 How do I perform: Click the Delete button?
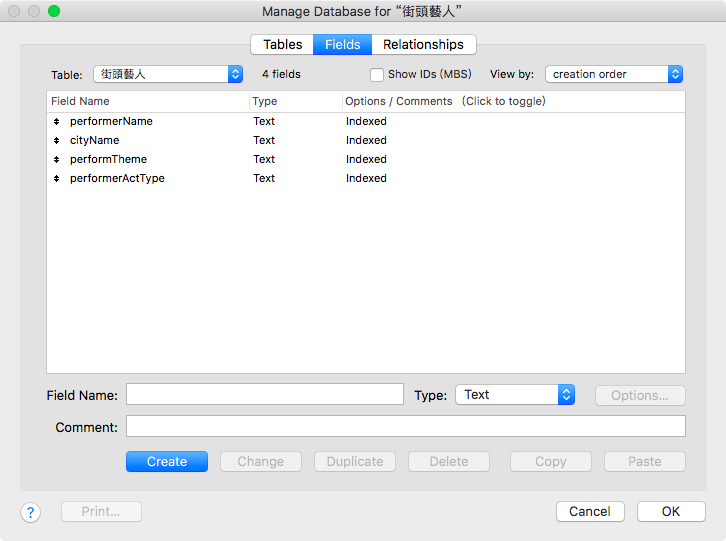[x=449, y=461]
